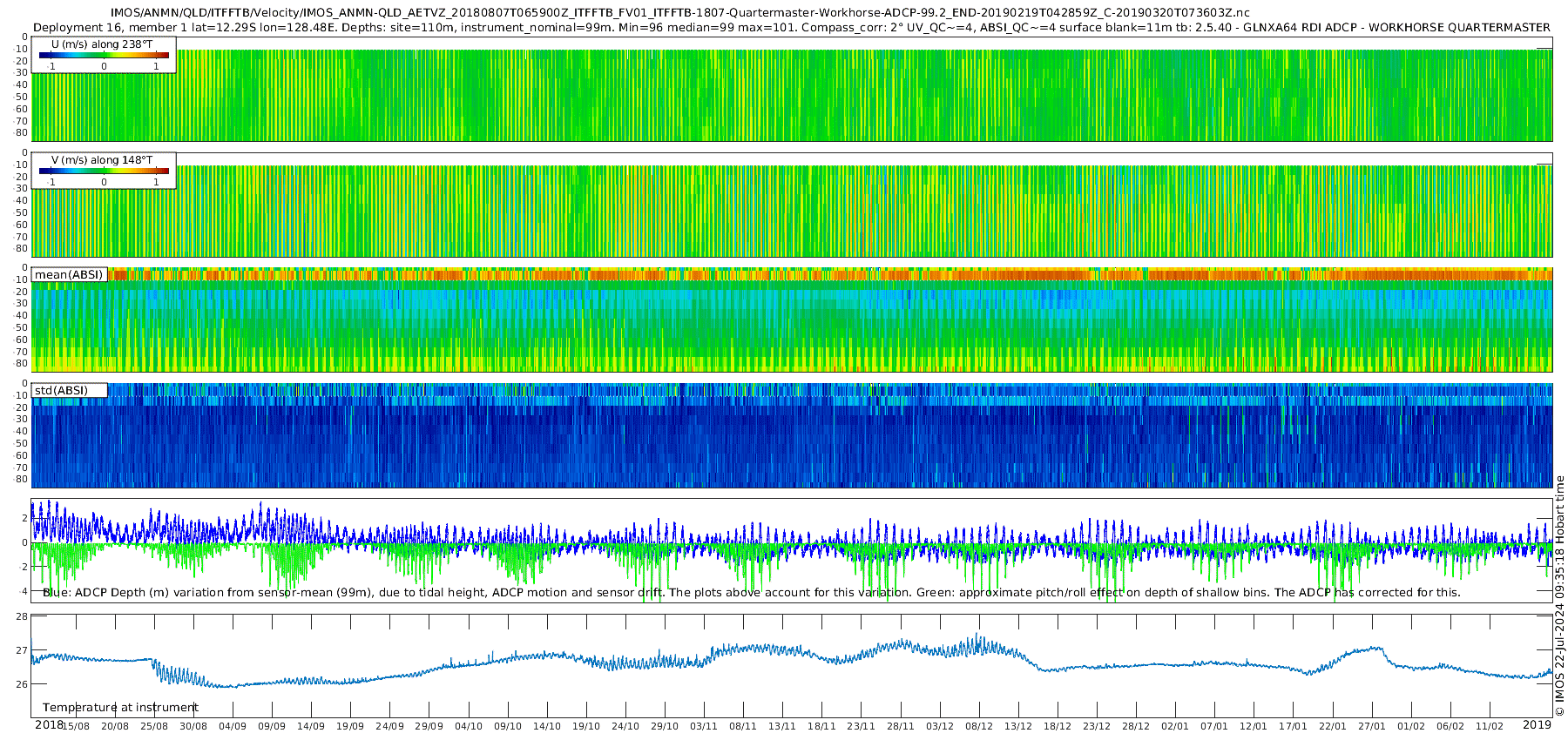Click the -2 tick on the depth variation axis

tap(24, 567)
